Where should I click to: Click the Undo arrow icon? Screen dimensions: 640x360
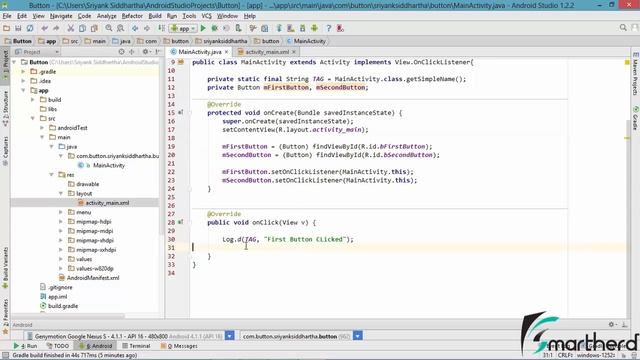pyautogui.click(x=44, y=28)
